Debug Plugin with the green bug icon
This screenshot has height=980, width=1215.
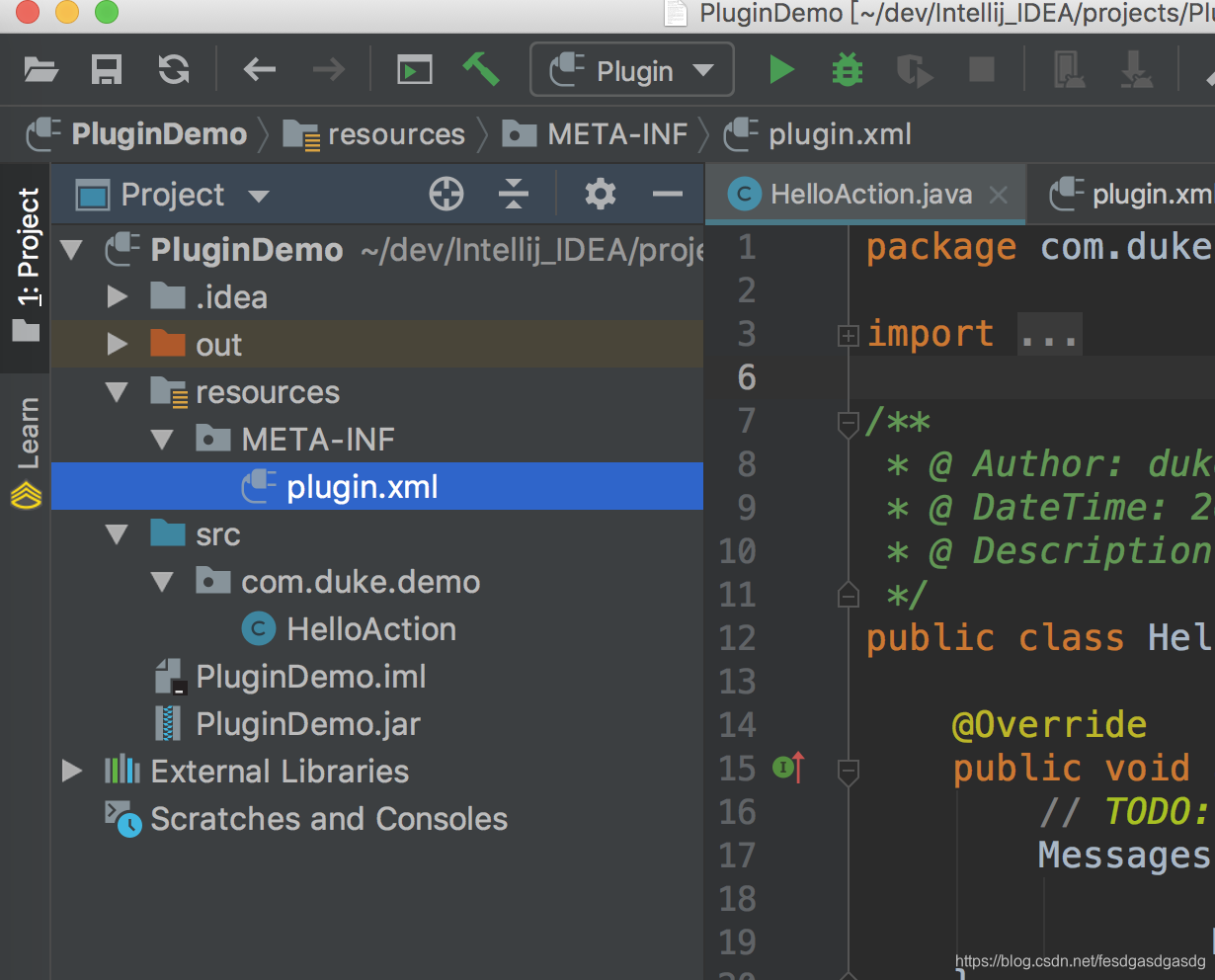[848, 70]
